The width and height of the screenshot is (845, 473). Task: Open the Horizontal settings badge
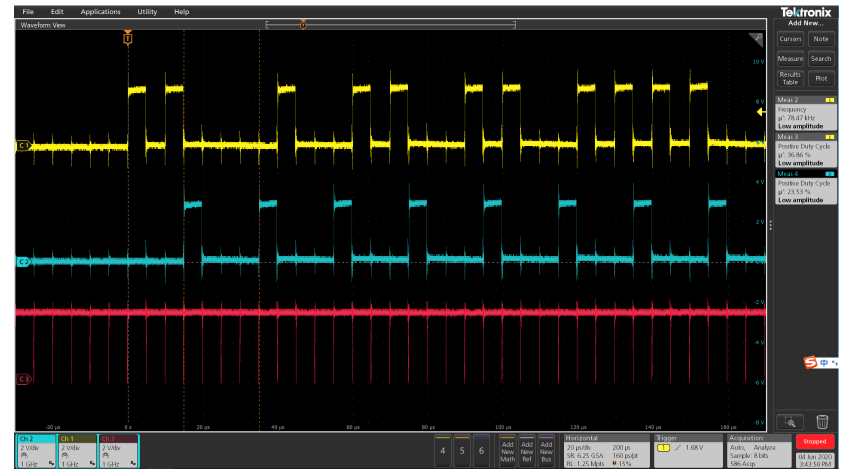tap(606, 451)
